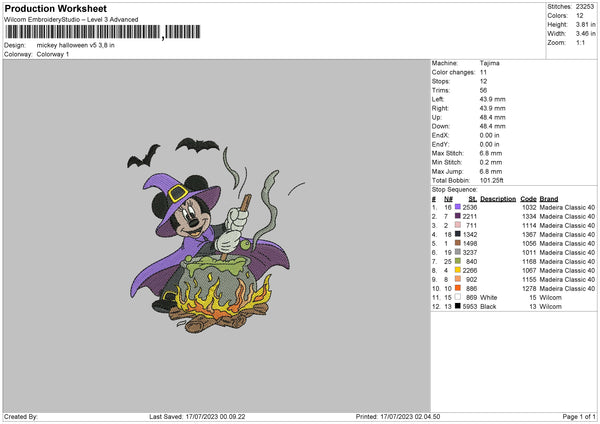The image size is (600, 424).
Task: Click the green swatch for code 1168
Action: point(458,261)
